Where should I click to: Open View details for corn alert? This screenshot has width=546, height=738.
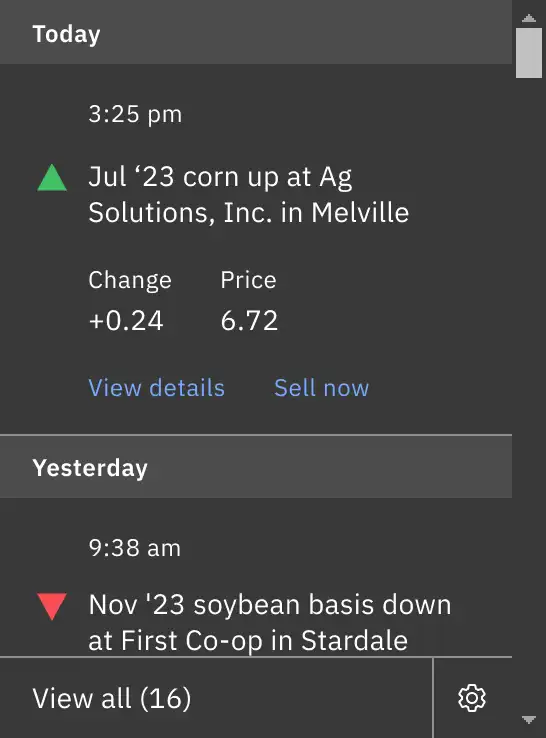coord(156,388)
